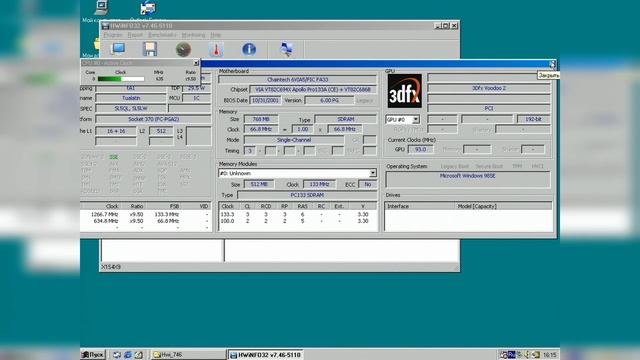The height and width of the screenshot is (360, 640).
Task: Click the Memory Mode field Single-Channel
Action: (294, 140)
